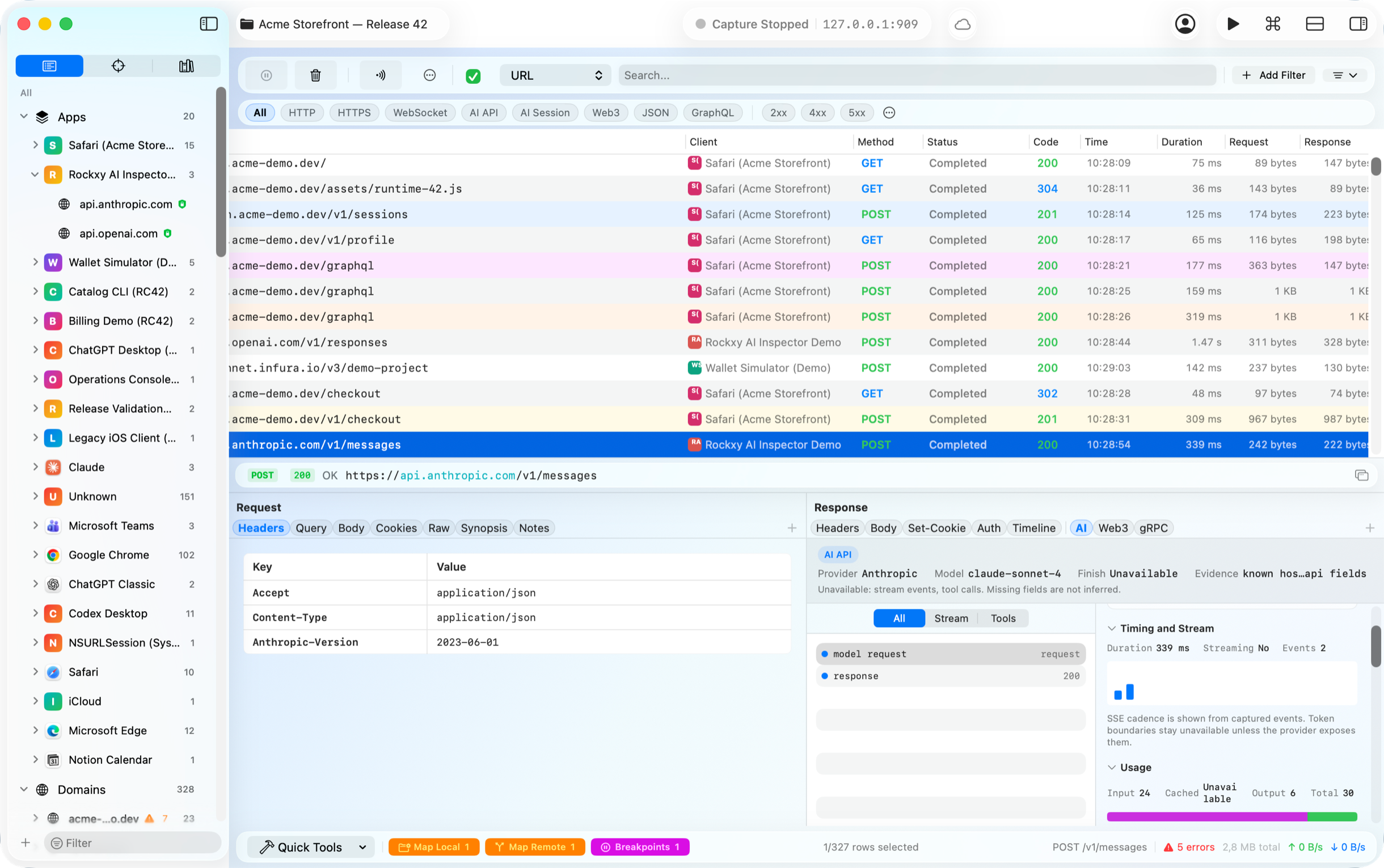Enable the WebSocket filter pill
The image size is (1384, 868).
pos(420,112)
